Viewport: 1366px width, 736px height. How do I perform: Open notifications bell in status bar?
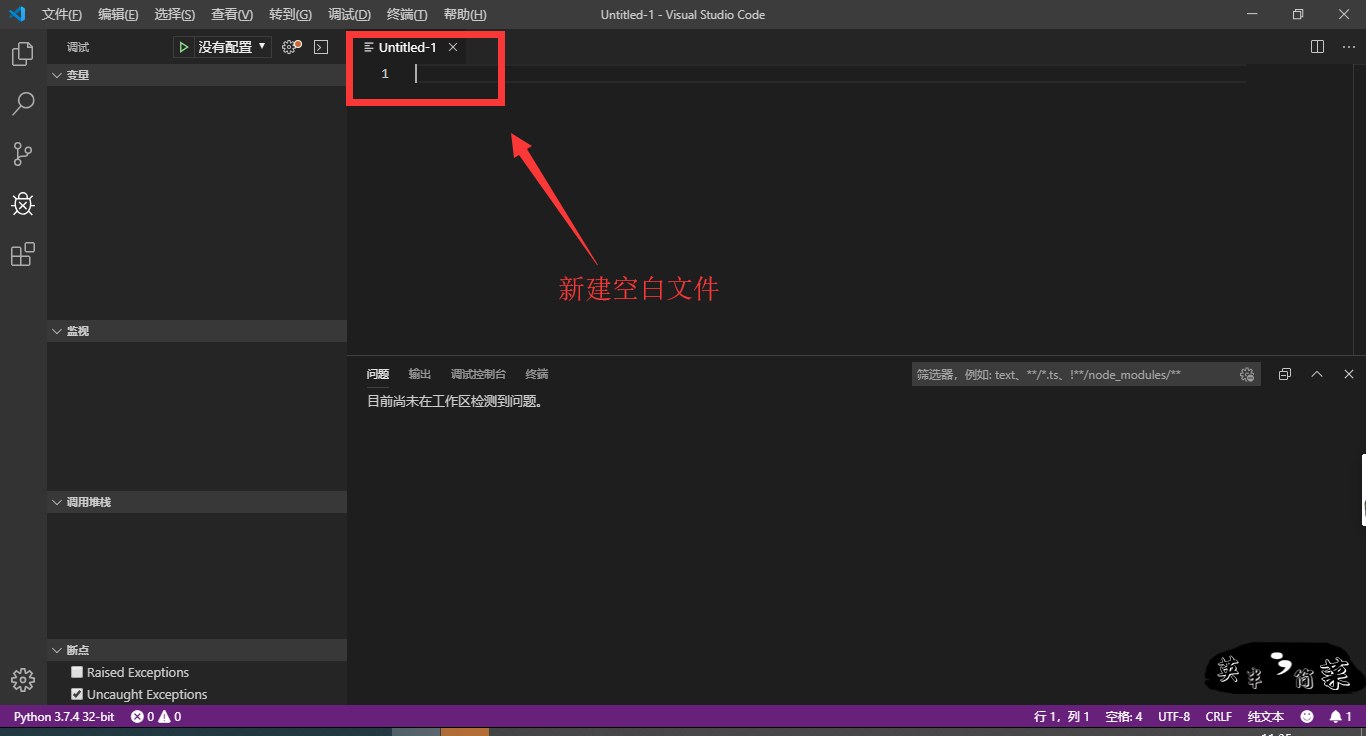(1340, 717)
